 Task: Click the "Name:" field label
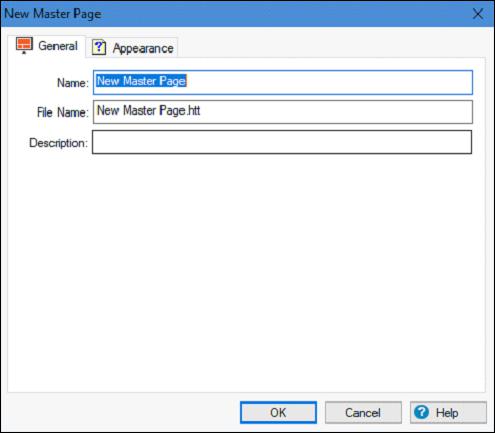(73, 83)
